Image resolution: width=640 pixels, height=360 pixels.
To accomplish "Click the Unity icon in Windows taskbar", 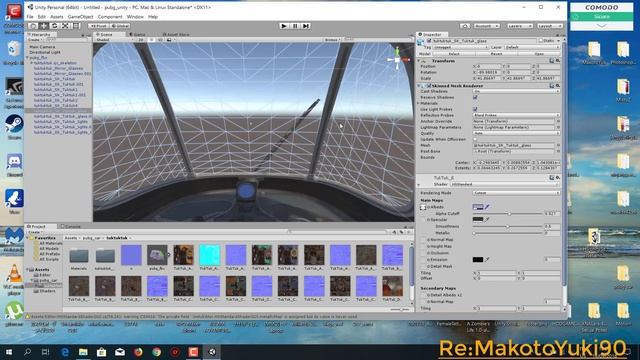I will [x=212, y=351].
